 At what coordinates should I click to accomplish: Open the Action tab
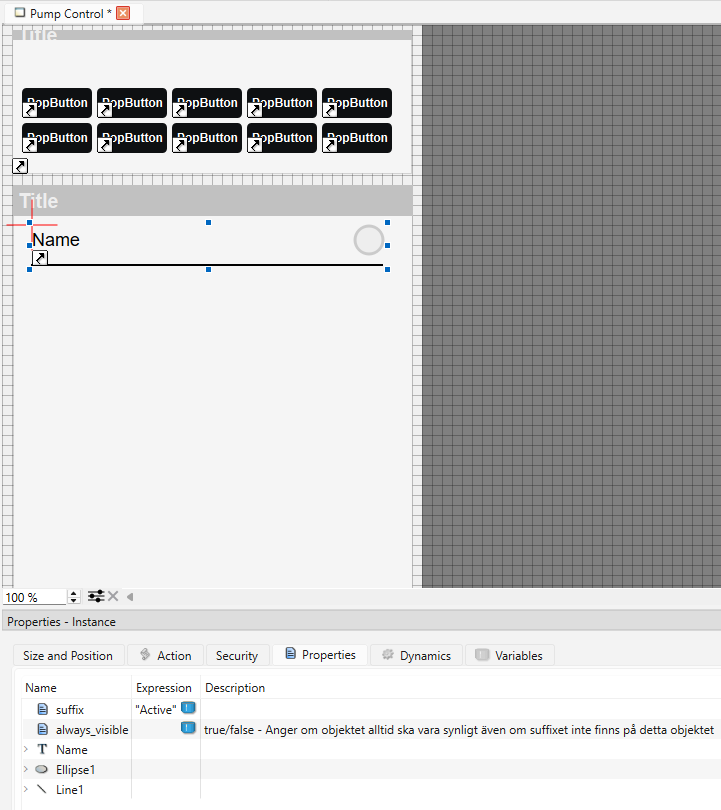pyautogui.click(x=165, y=656)
